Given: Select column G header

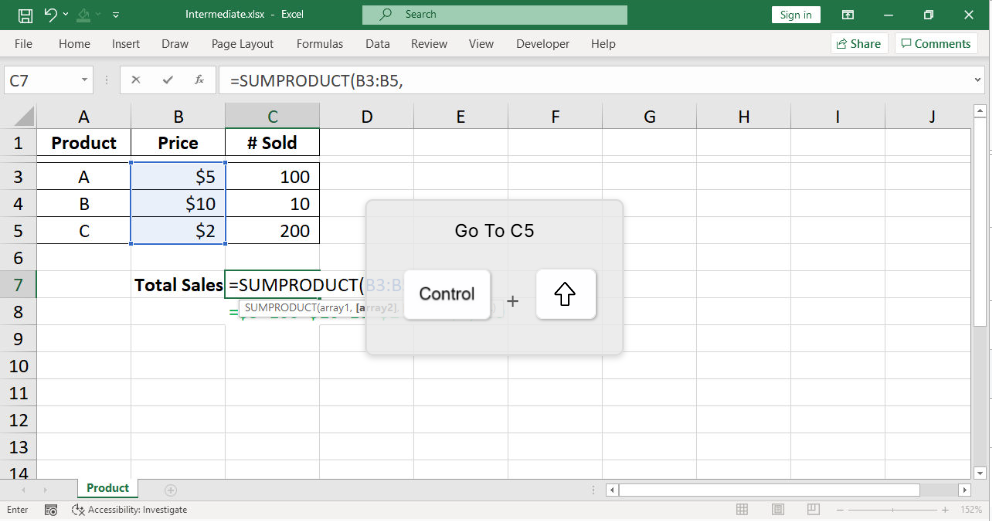Looking at the screenshot, I should (649, 117).
